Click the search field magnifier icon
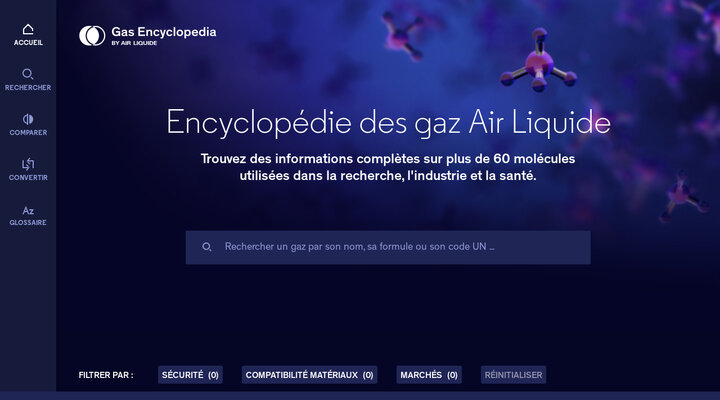The image size is (720, 400). pos(207,247)
